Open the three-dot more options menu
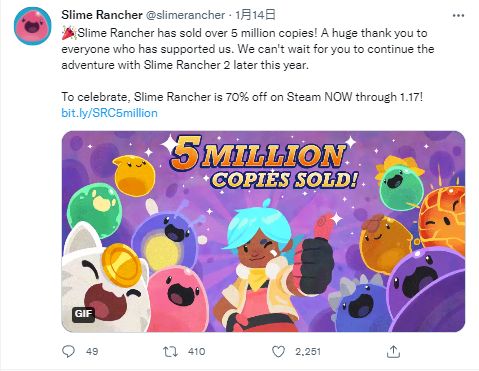The width and height of the screenshot is (479, 371). click(458, 16)
